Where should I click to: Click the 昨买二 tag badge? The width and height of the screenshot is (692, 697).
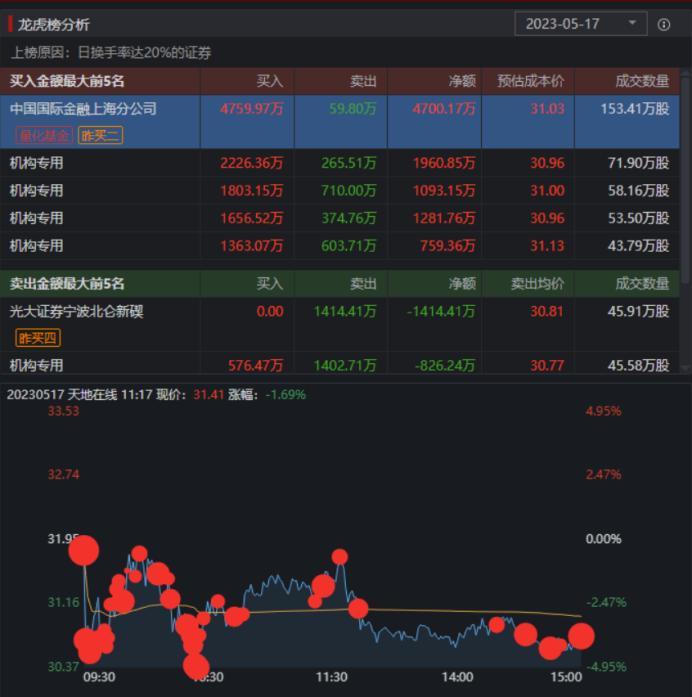coord(100,135)
